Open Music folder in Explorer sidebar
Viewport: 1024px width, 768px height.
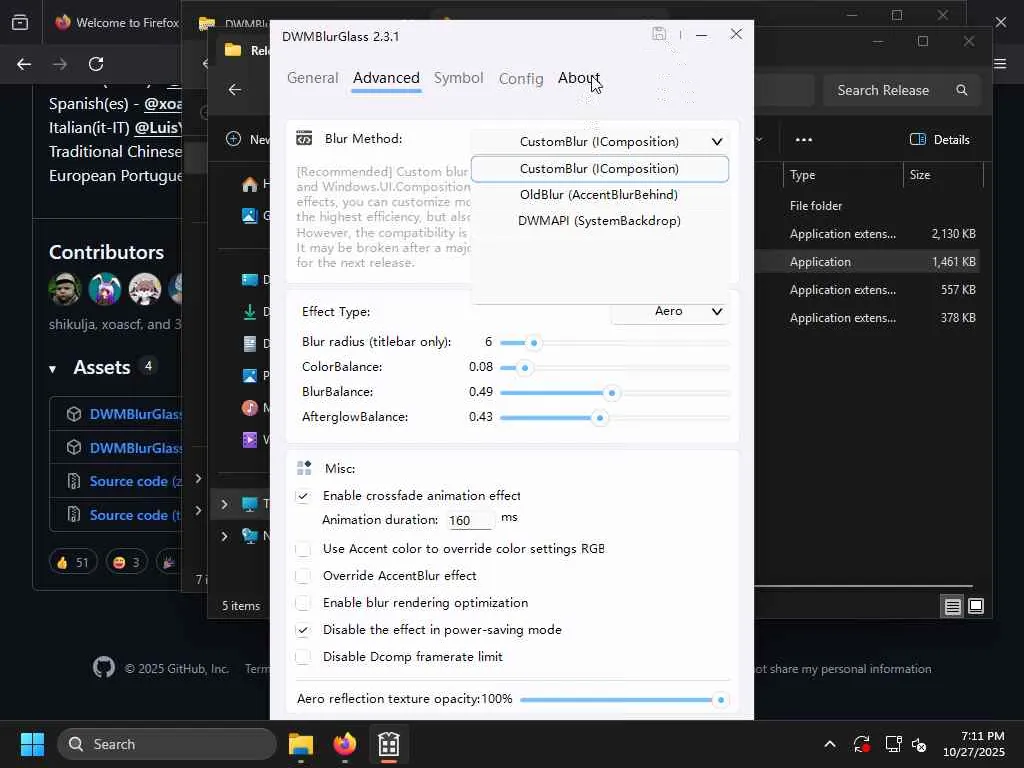(249, 408)
